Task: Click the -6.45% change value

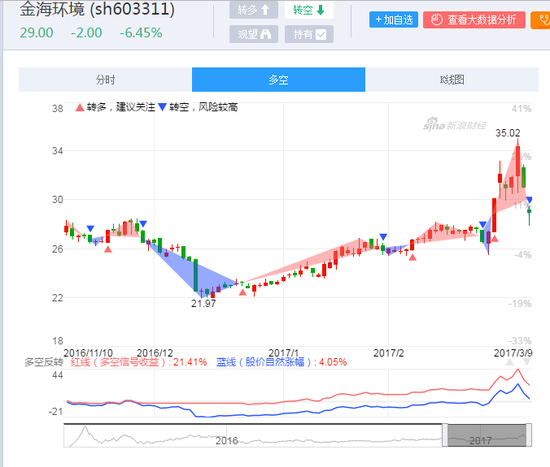Action: pos(141,33)
